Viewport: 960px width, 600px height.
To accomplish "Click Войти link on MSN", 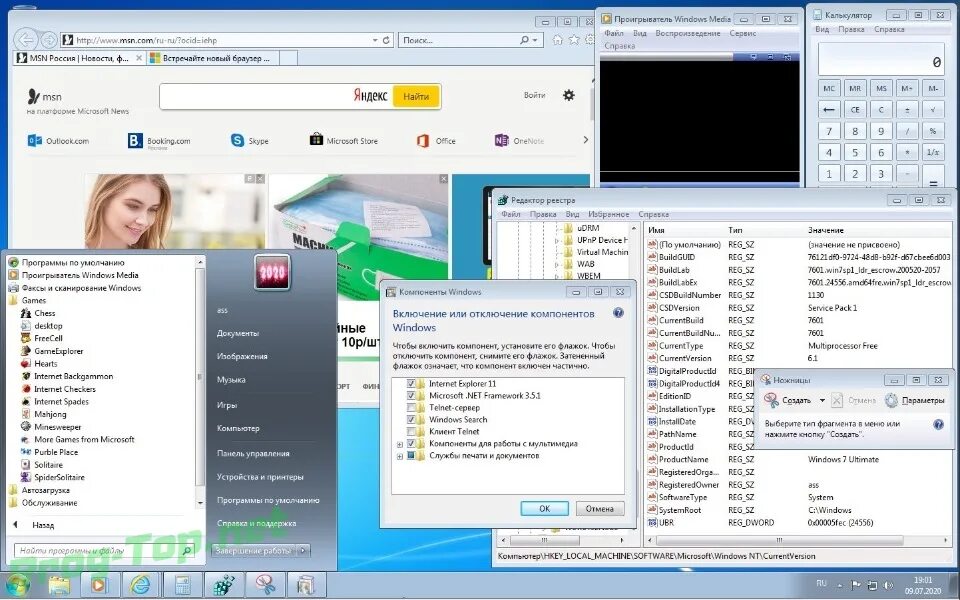I will click(534, 95).
